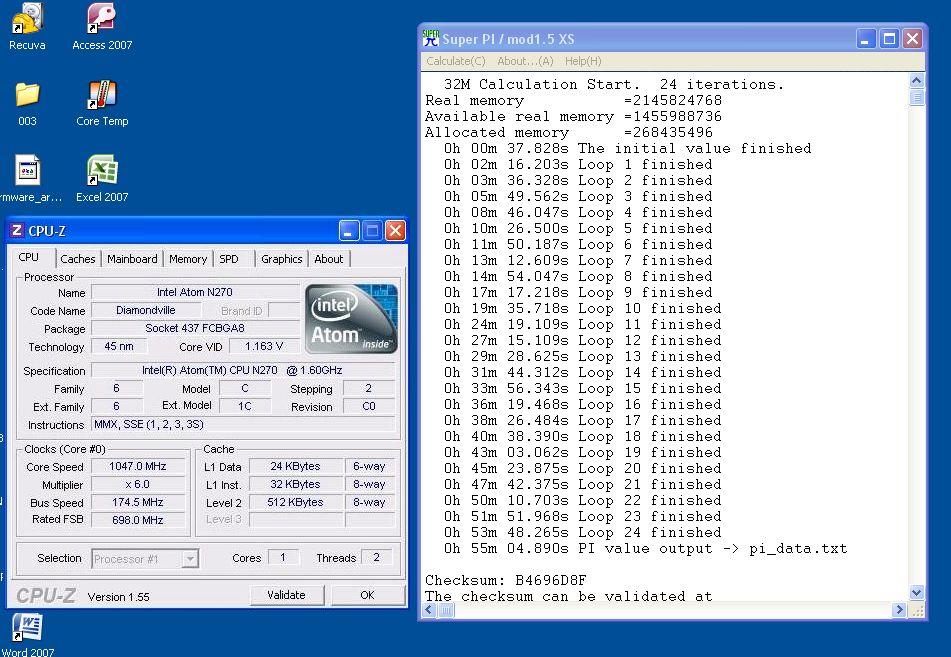Switch to the Caches tab in CPU-Z
The height and width of the screenshot is (657, 951).
tap(78, 259)
